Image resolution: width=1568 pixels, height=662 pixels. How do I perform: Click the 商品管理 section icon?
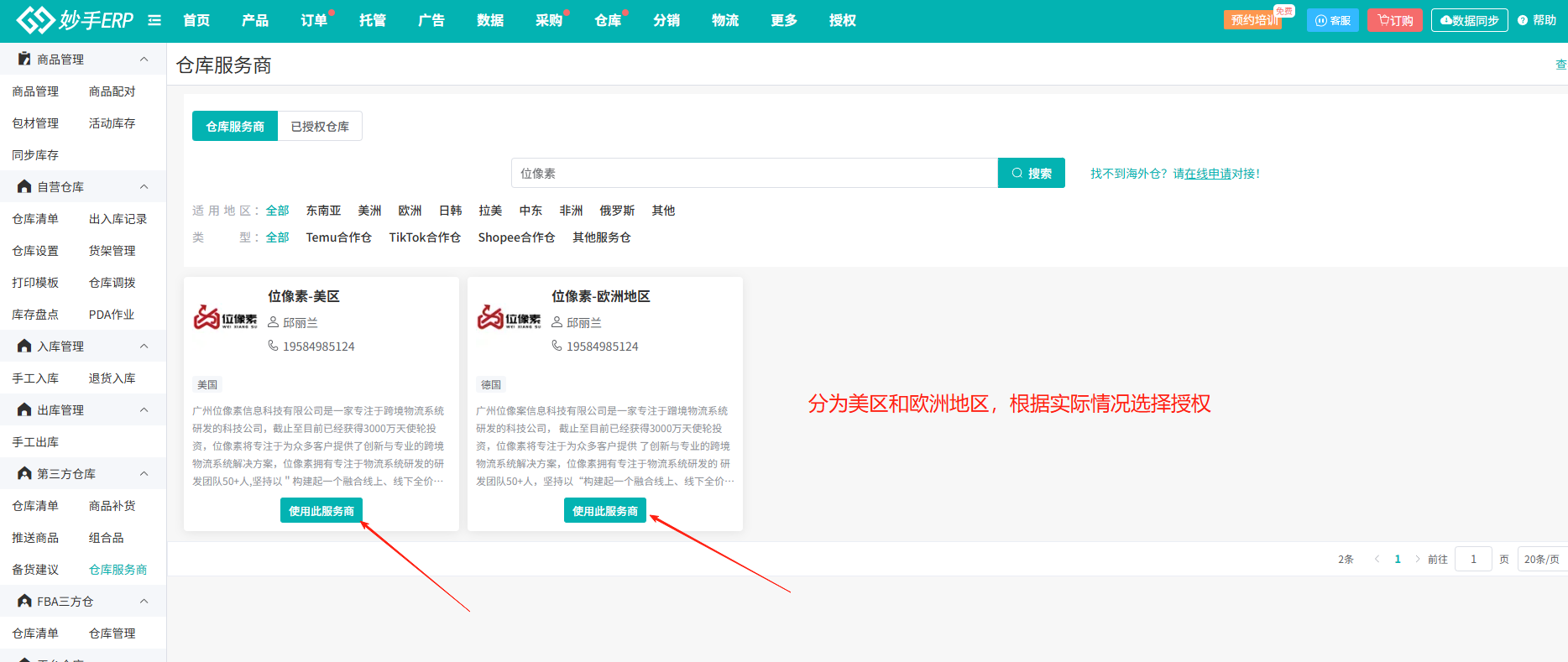coord(24,59)
